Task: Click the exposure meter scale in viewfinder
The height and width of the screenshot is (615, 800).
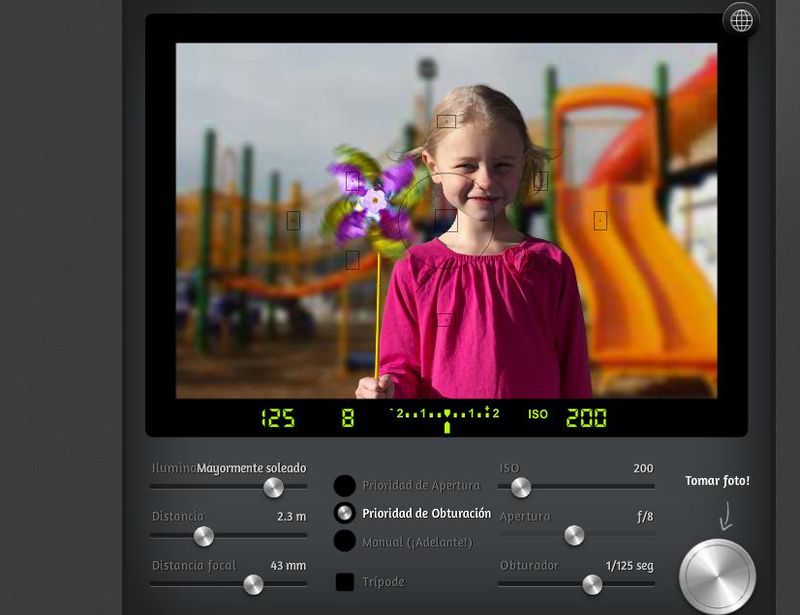Action: 444,419
